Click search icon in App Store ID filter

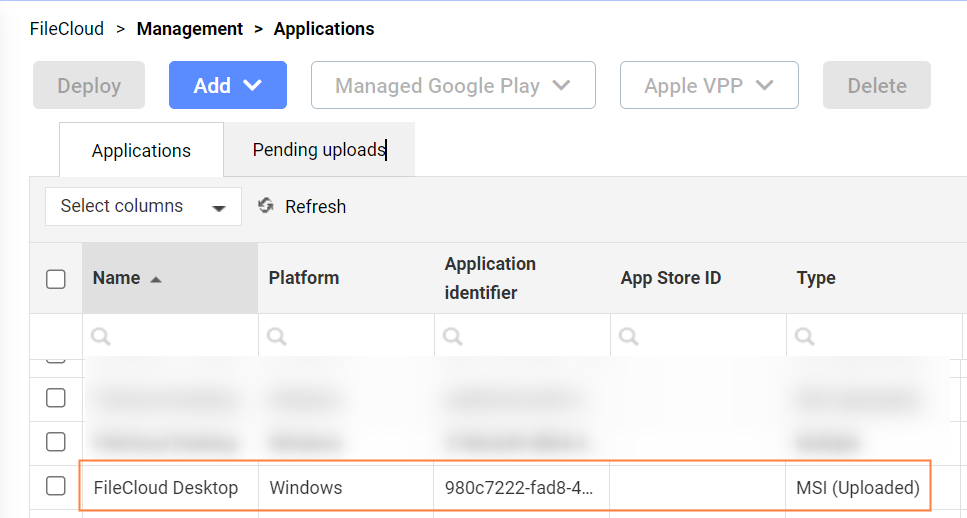pos(628,338)
